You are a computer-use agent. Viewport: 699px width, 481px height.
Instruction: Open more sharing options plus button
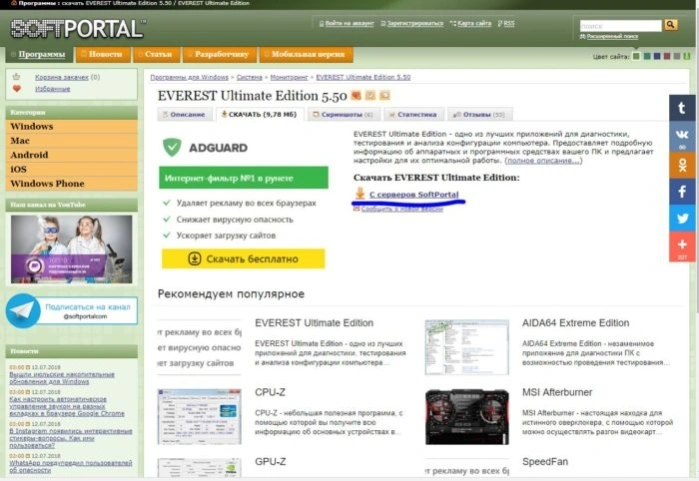click(x=682, y=247)
